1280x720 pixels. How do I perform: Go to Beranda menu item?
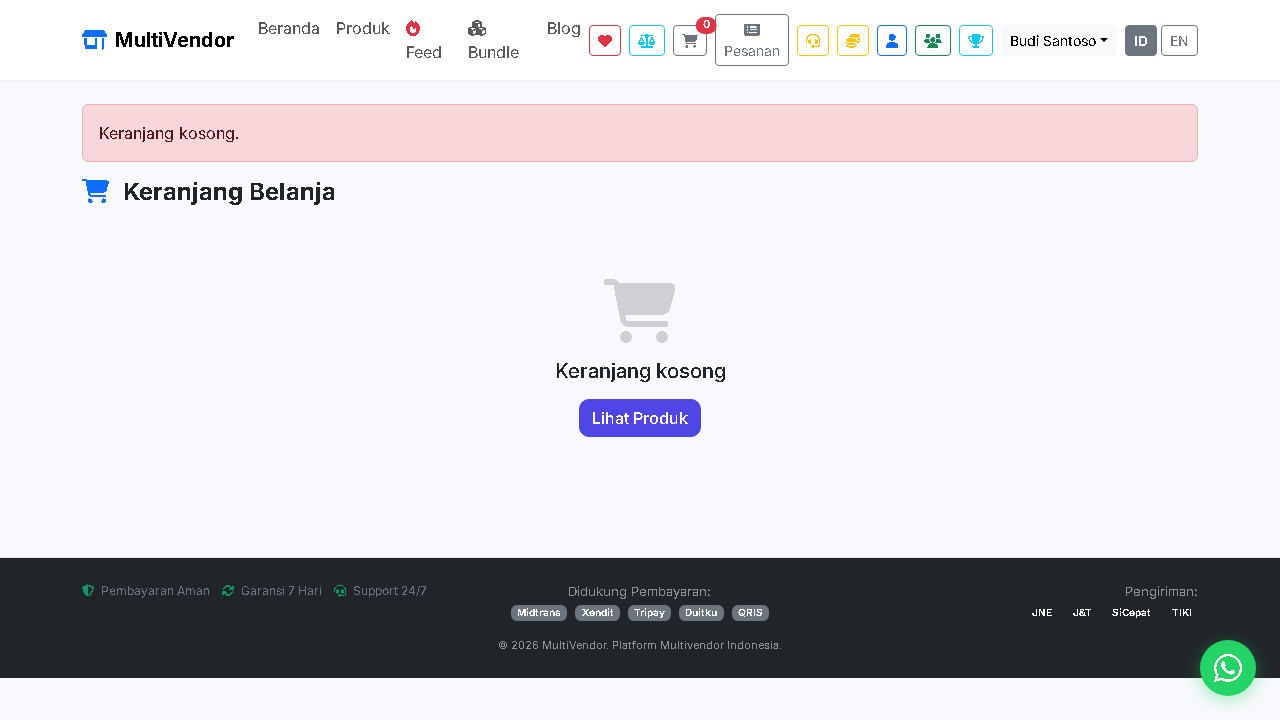[289, 28]
